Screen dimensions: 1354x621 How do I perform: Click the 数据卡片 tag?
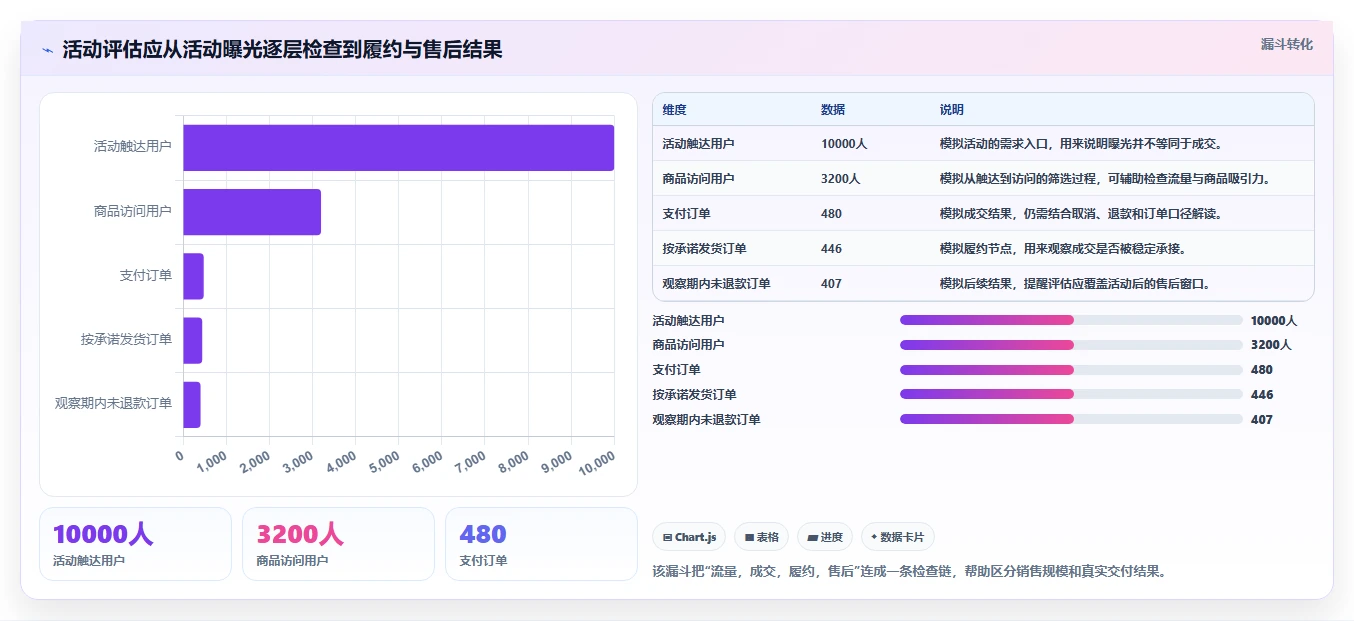[898, 537]
